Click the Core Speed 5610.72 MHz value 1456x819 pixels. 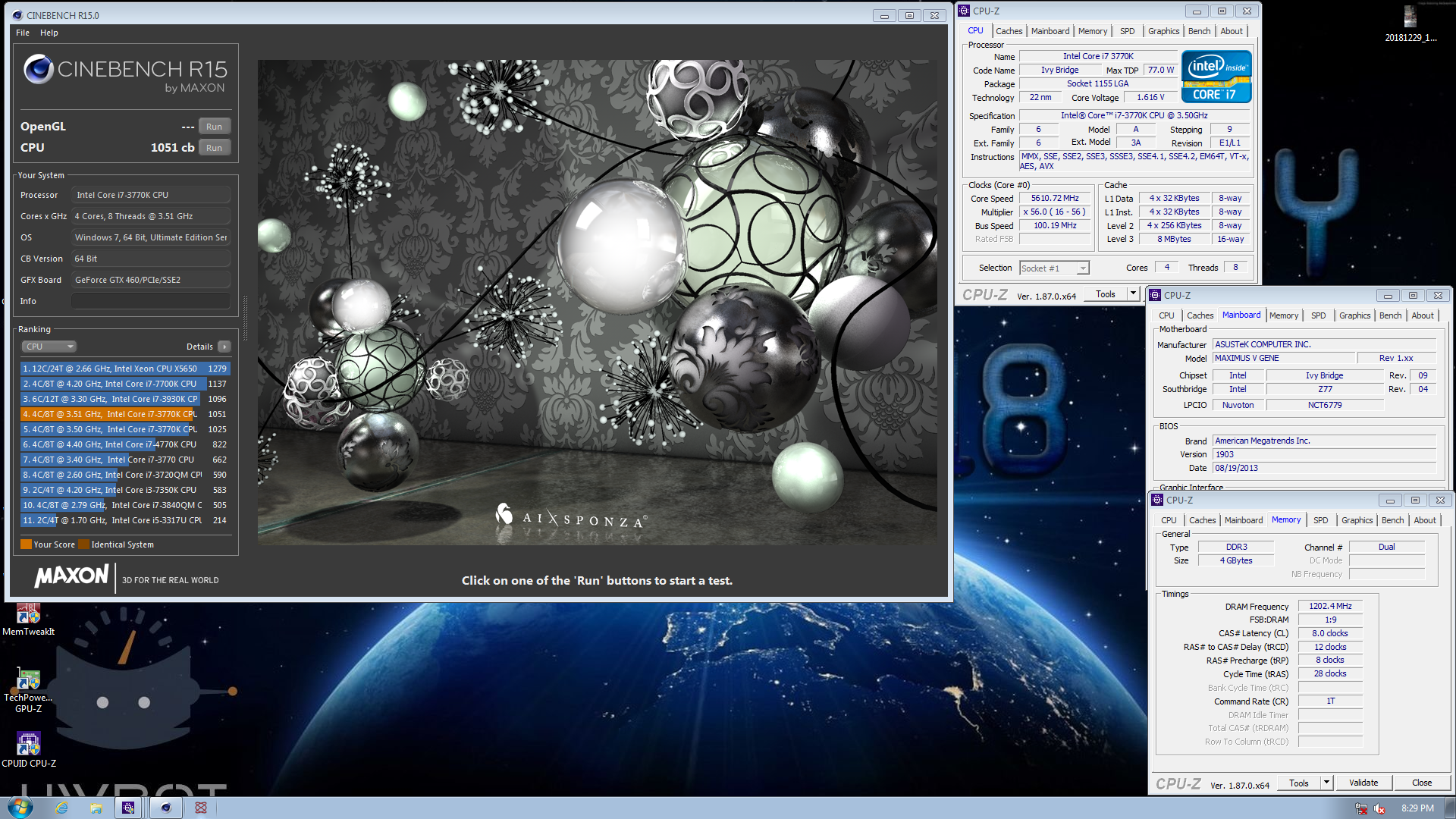pos(1055,198)
